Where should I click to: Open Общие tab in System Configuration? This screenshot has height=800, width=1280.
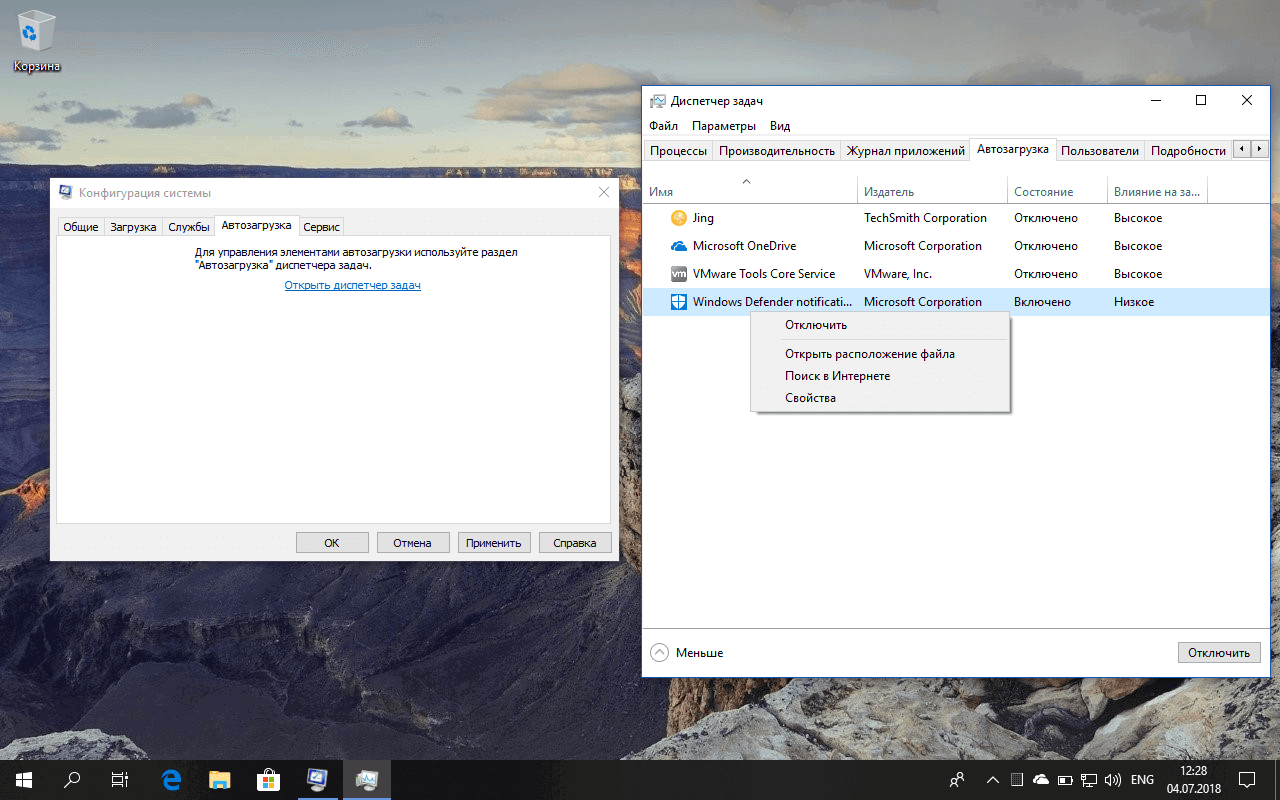tap(81, 227)
